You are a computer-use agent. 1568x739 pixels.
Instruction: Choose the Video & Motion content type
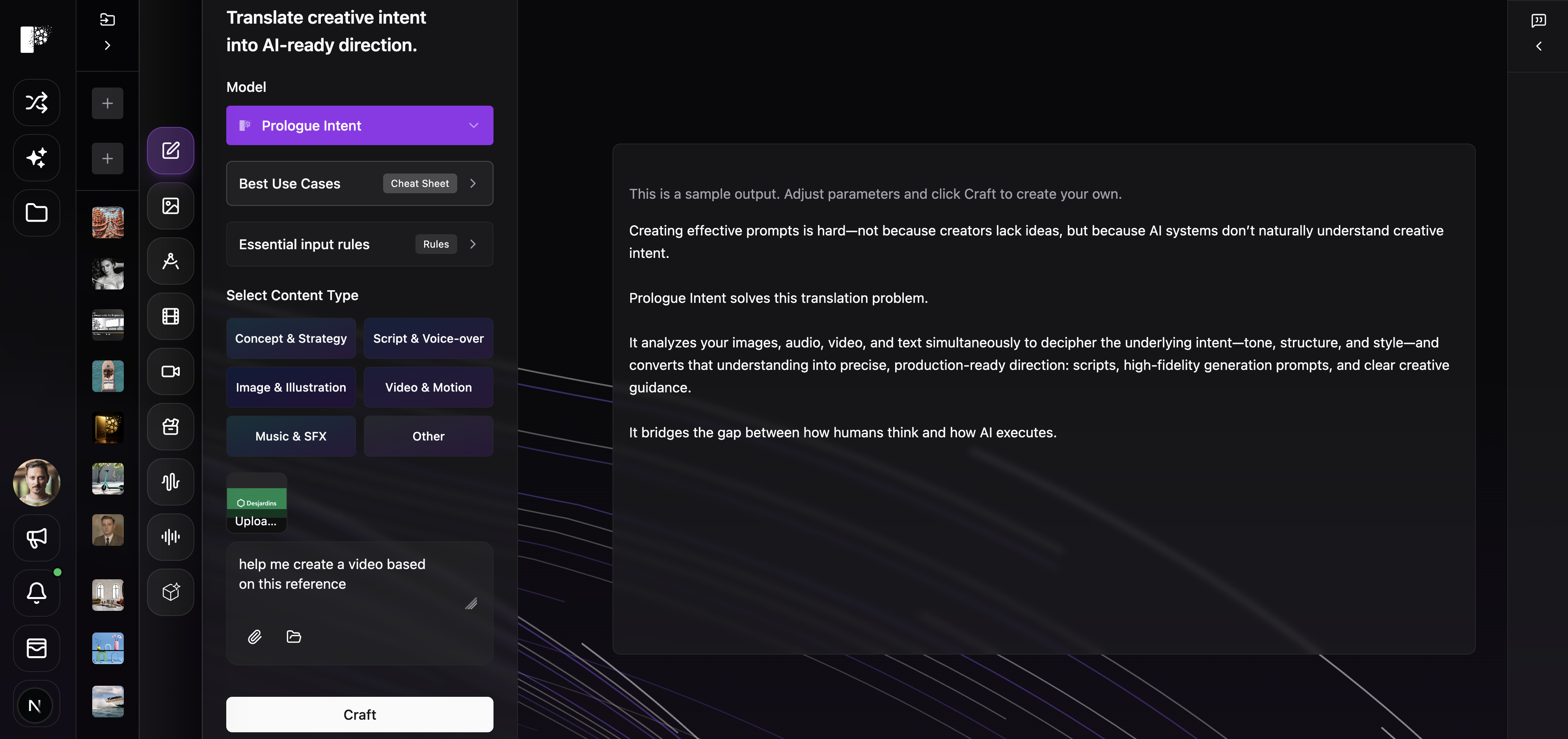(428, 387)
